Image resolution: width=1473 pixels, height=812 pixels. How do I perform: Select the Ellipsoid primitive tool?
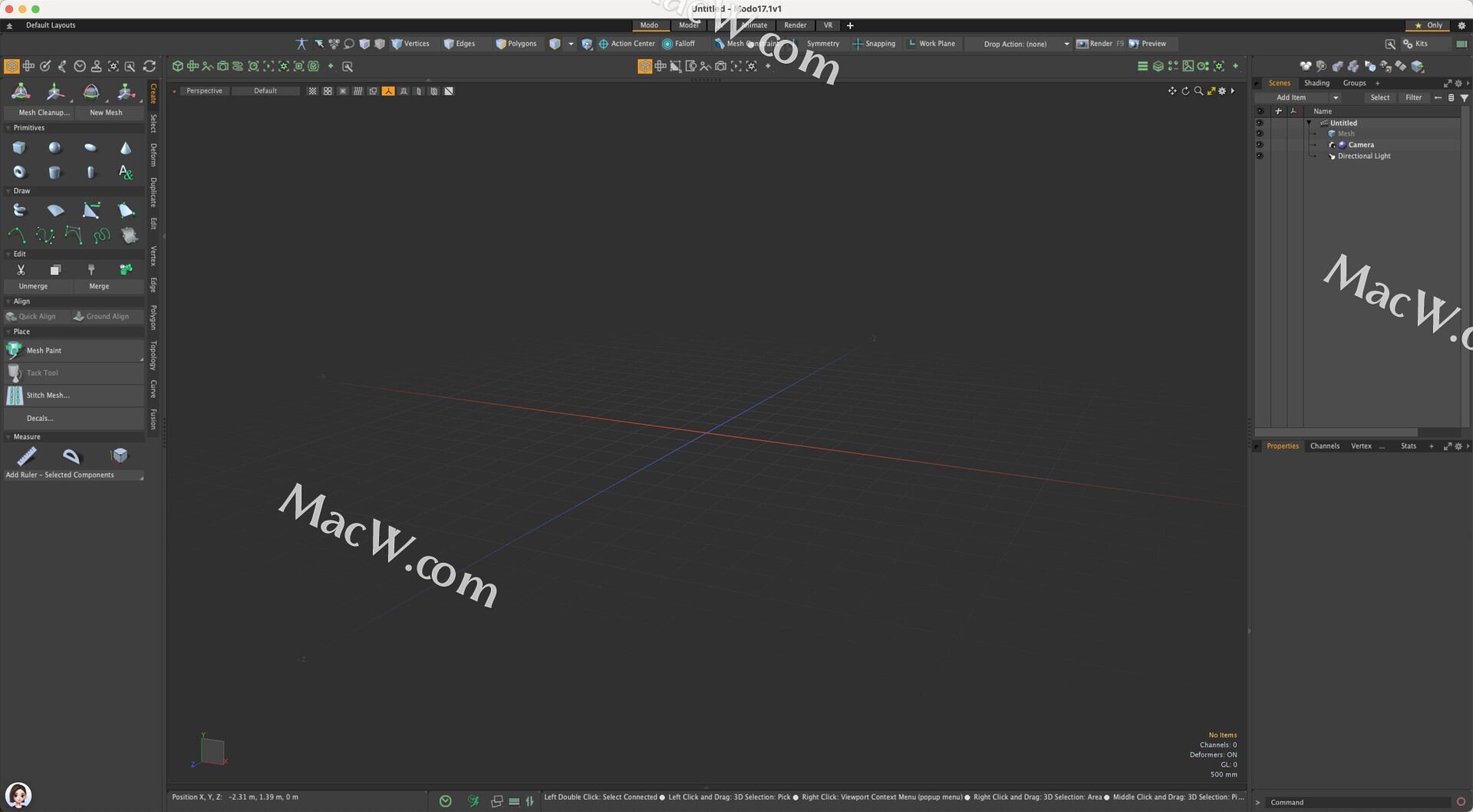coord(91,148)
